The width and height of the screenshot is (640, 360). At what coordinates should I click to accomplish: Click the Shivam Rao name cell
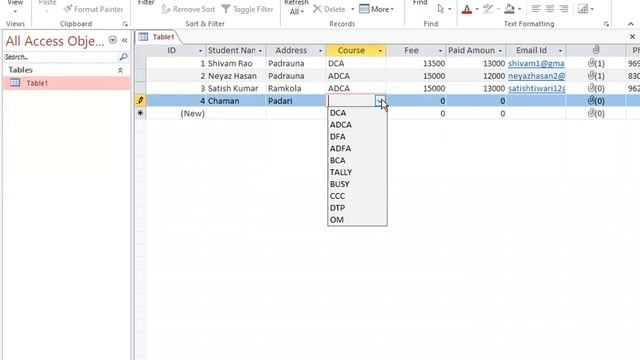tap(236, 63)
